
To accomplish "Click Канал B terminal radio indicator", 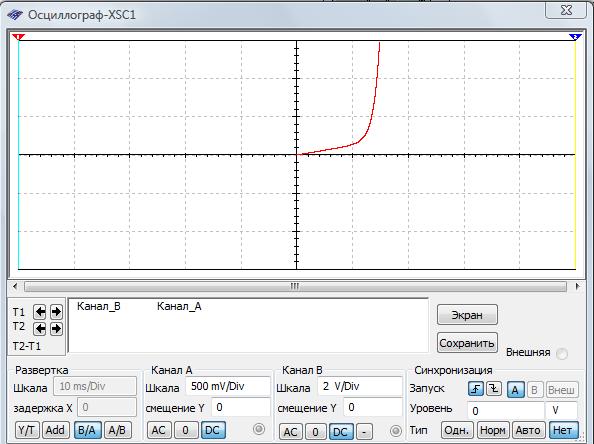I will coord(395,431).
